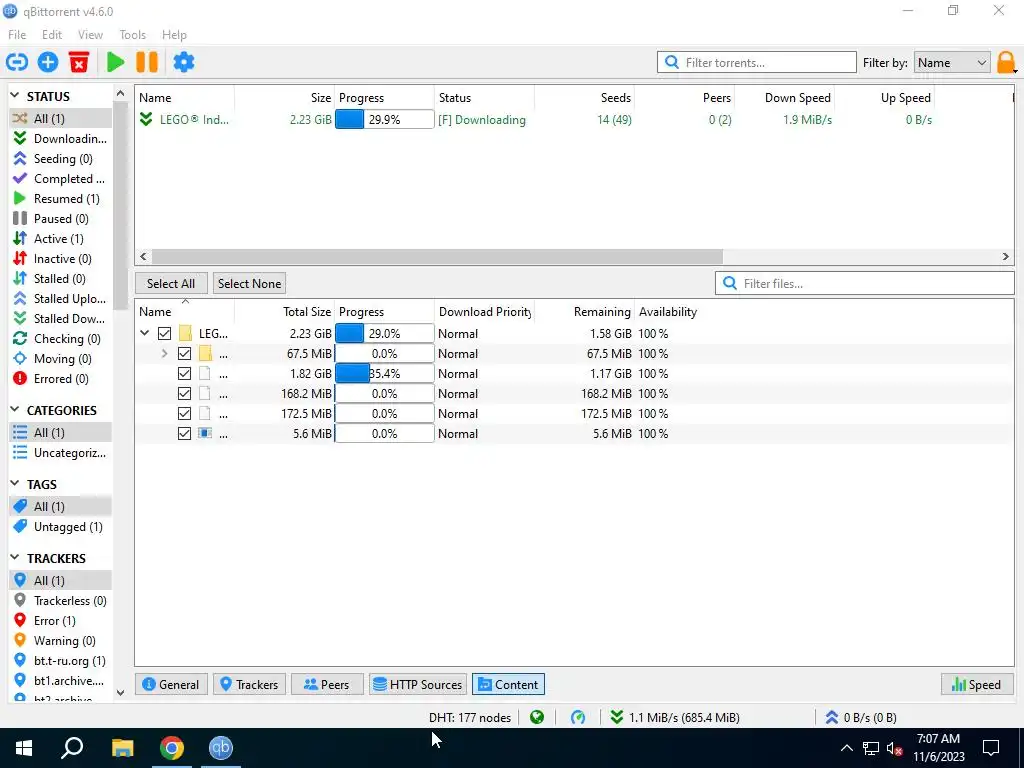
Task: Click the Select None button
Action: click(x=249, y=283)
